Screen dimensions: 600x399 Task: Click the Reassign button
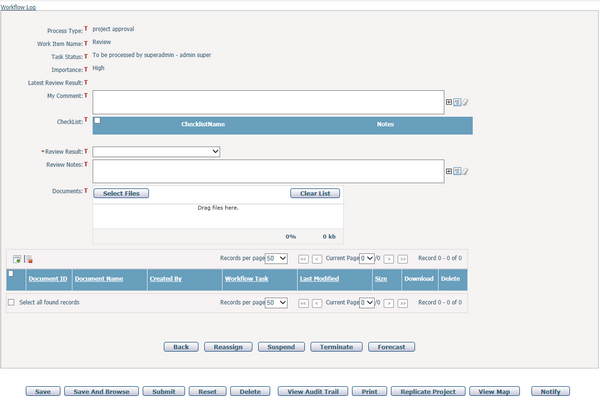tap(228, 347)
